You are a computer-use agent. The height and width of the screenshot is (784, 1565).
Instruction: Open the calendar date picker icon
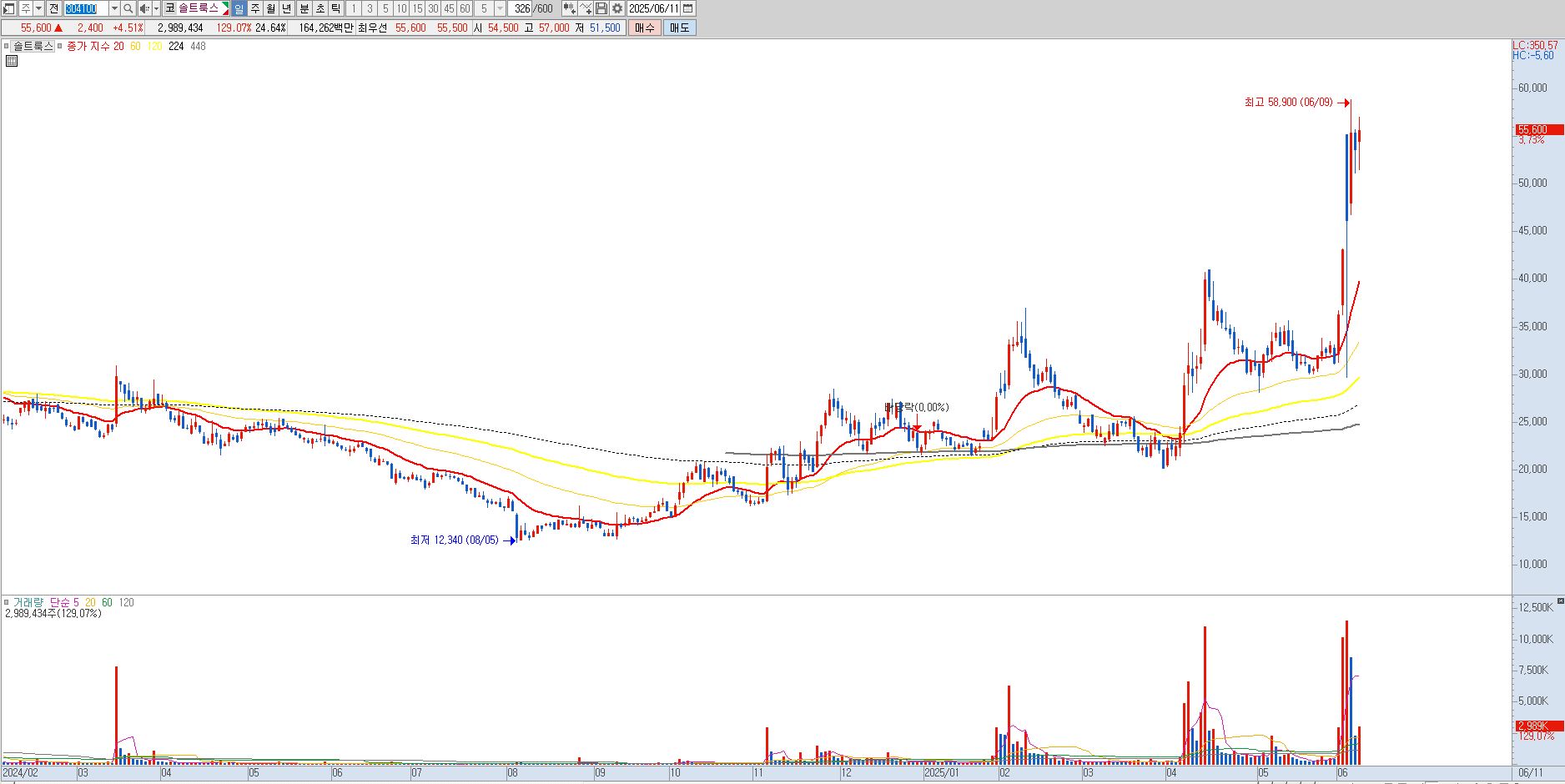pyautogui.click(x=687, y=8)
